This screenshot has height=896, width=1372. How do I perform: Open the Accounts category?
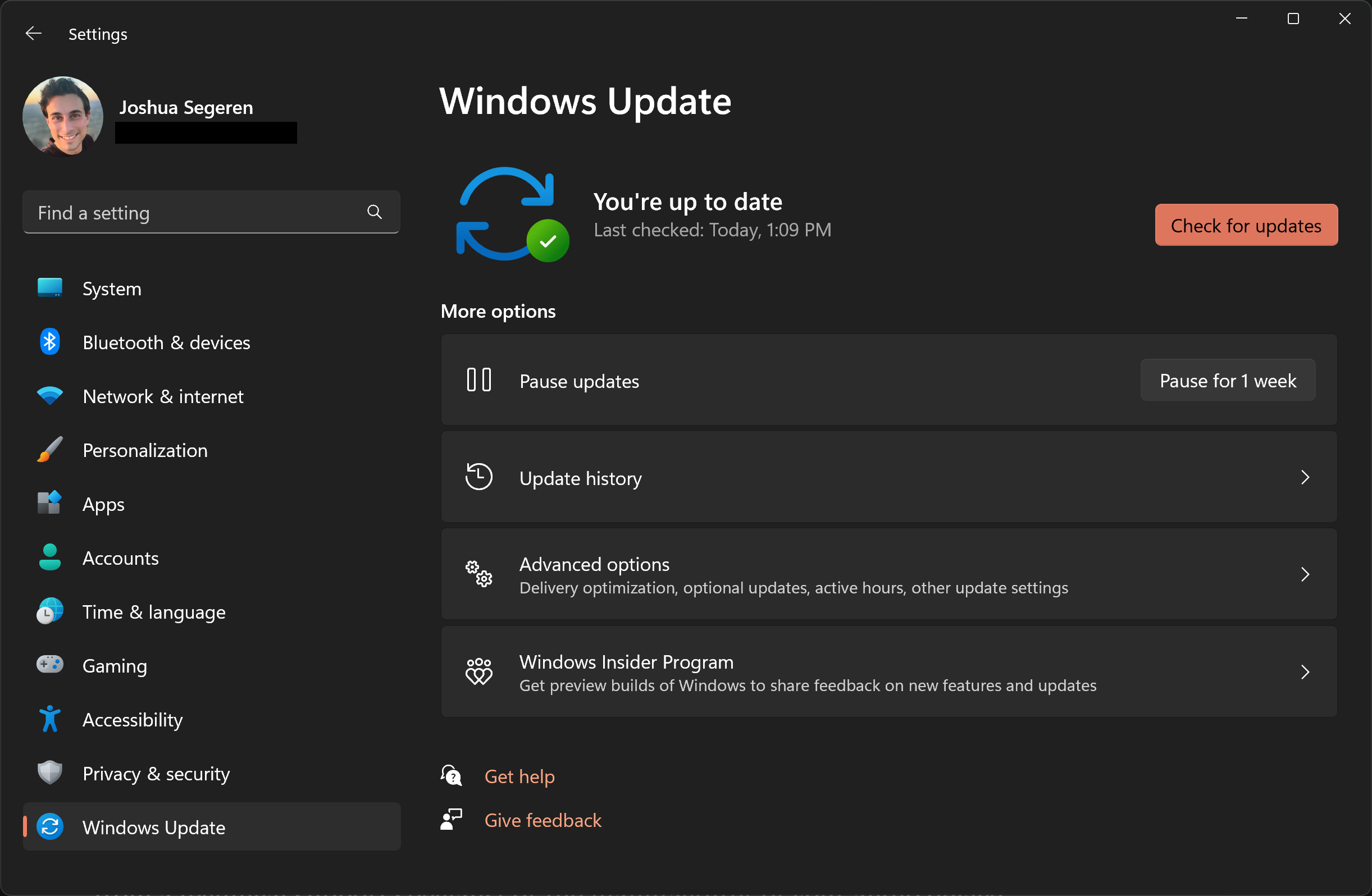121,558
